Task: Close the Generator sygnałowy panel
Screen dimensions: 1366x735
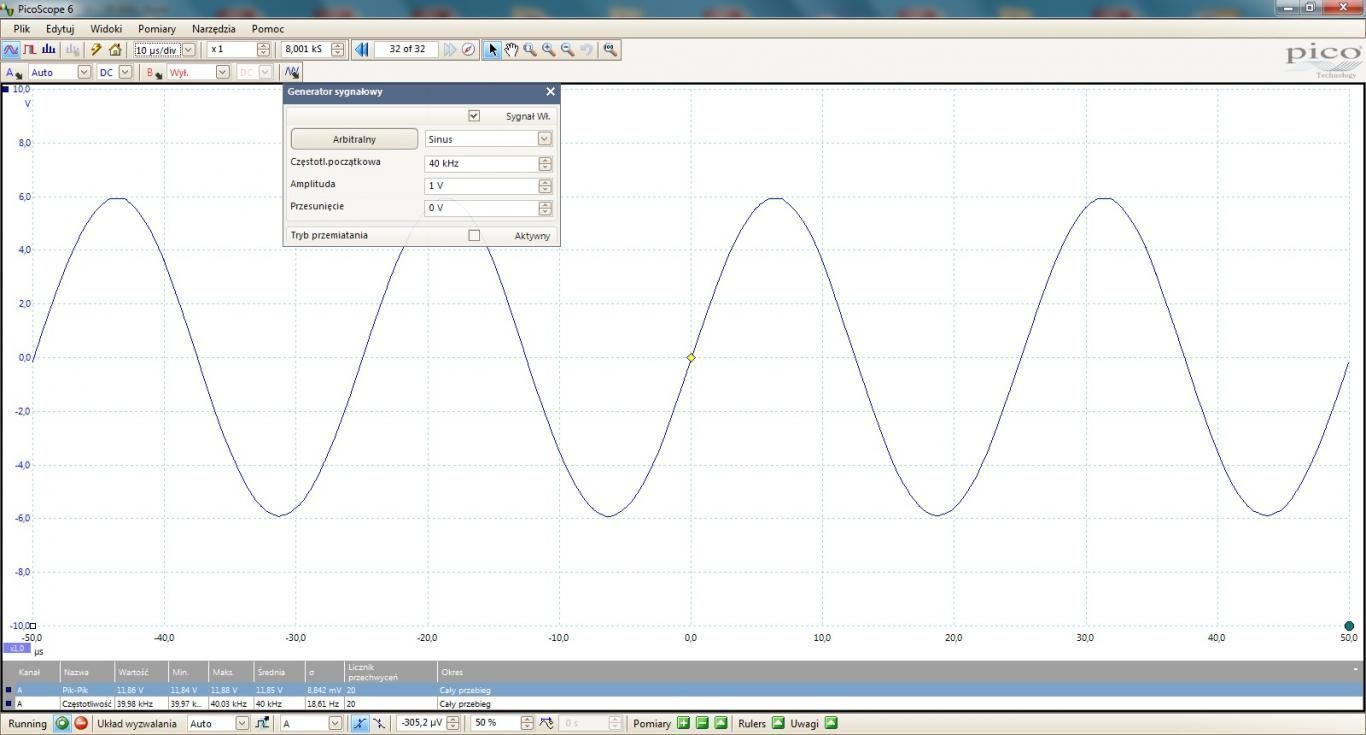Action: click(550, 91)
